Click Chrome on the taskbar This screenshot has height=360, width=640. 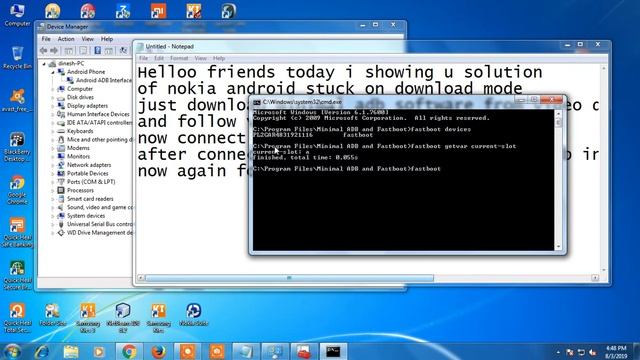[129, 351]
